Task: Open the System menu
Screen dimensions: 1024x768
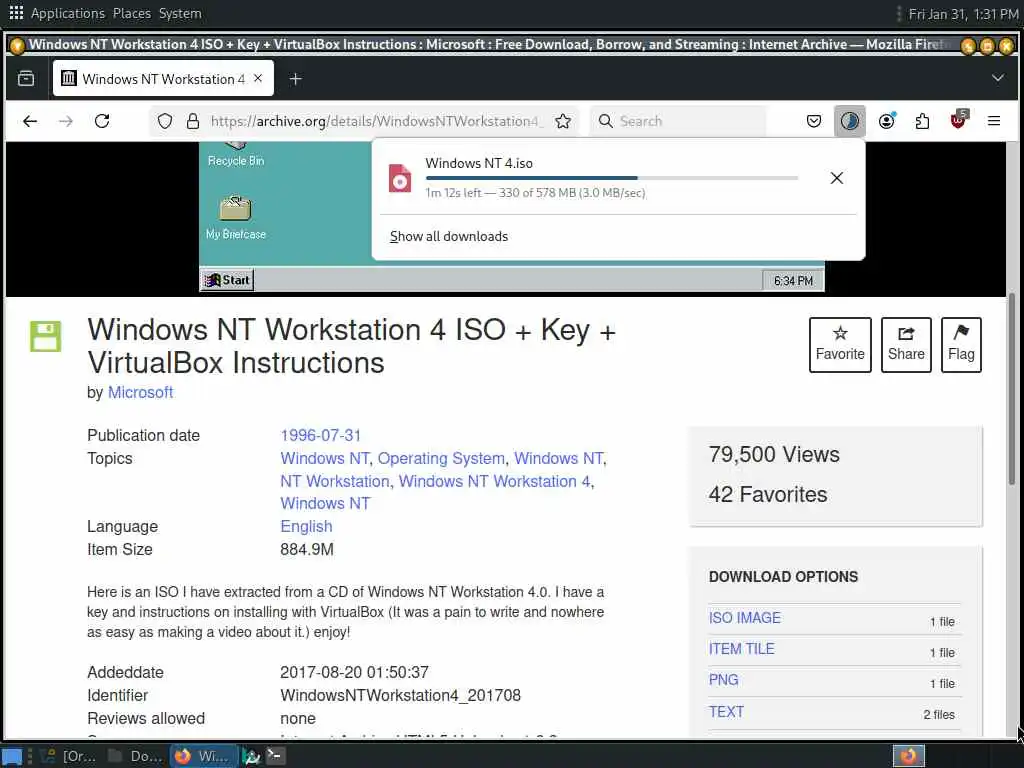Action: [180, 13]
